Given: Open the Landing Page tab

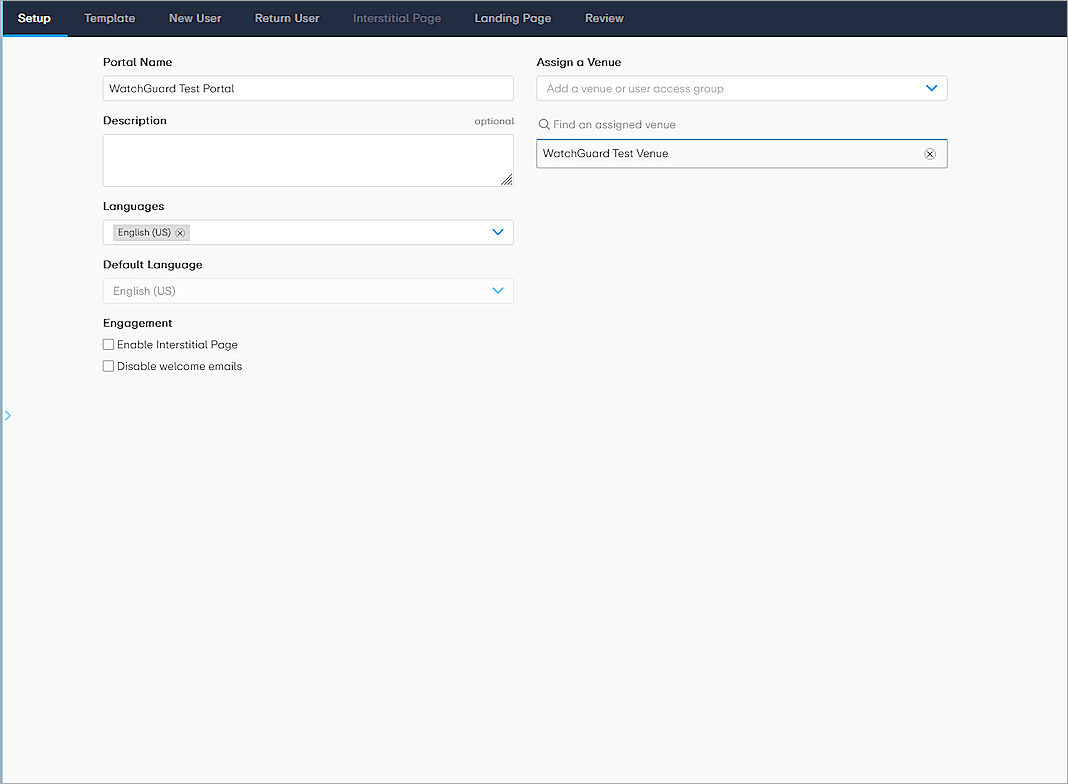Looking at the screenshot, I should coord(513,17).
